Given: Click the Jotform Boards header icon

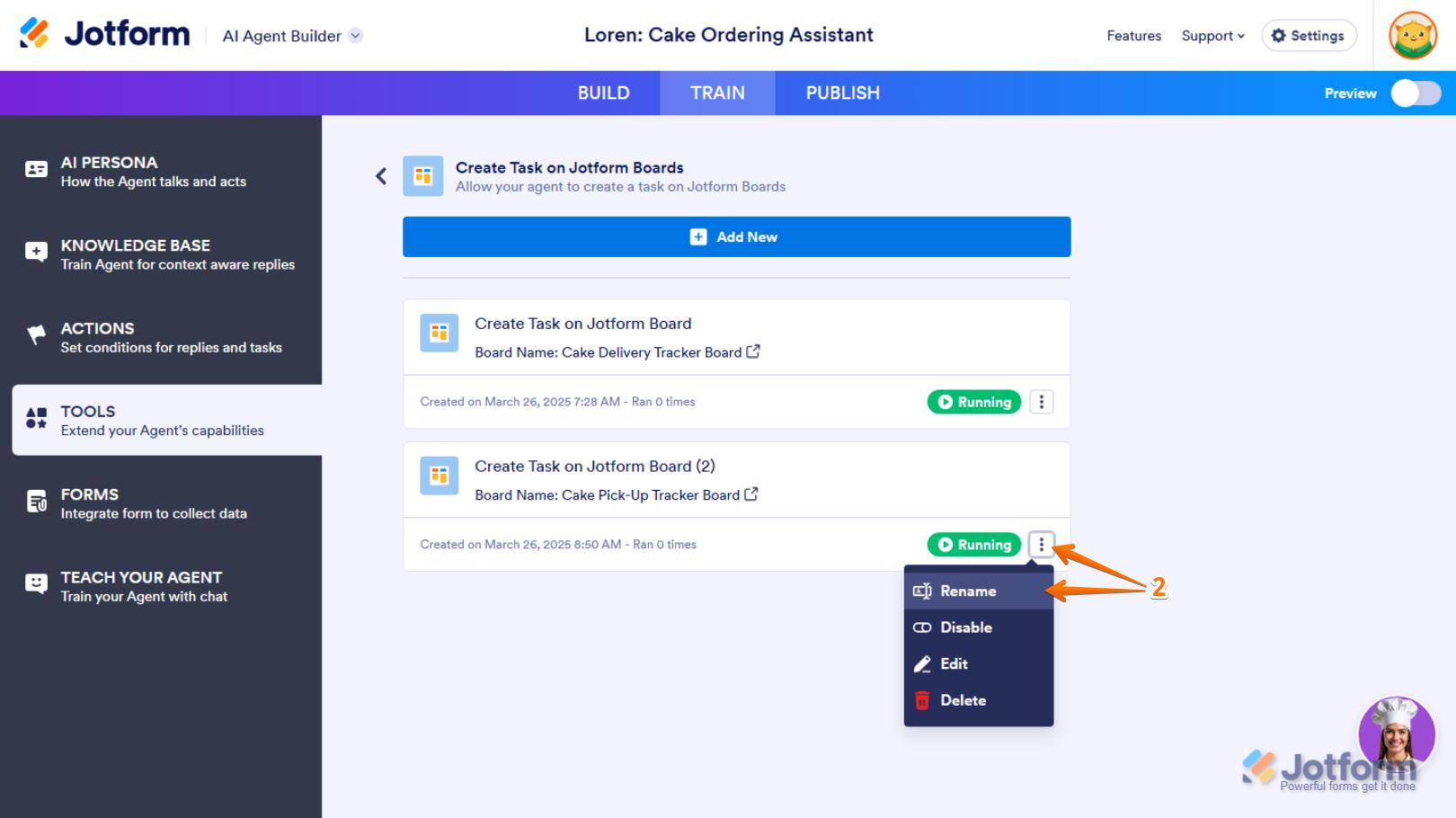Looking at the screenshot, I should click(422, 176).
